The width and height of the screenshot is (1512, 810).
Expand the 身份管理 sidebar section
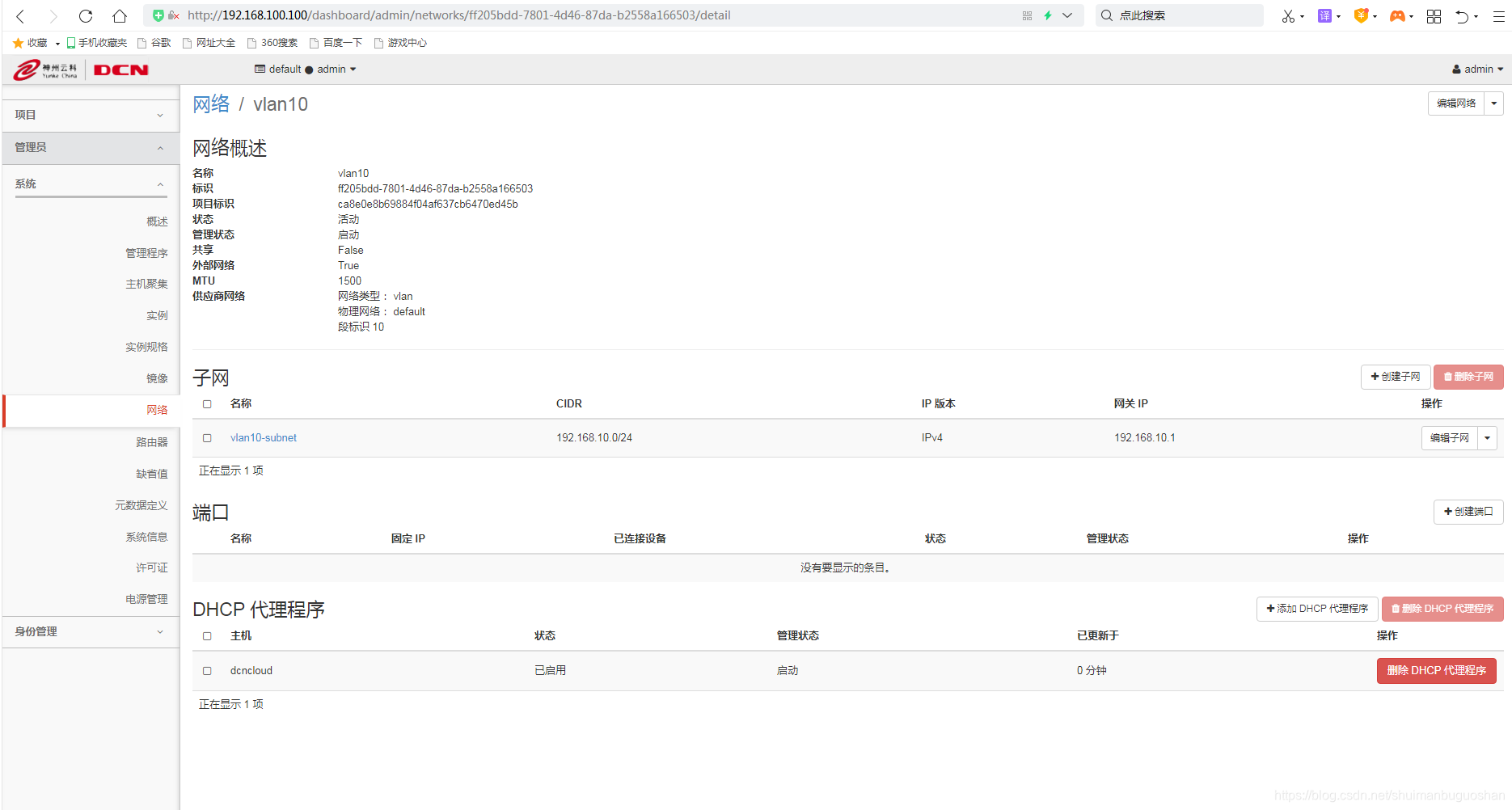pyautogui.click(x=90, y=632)
